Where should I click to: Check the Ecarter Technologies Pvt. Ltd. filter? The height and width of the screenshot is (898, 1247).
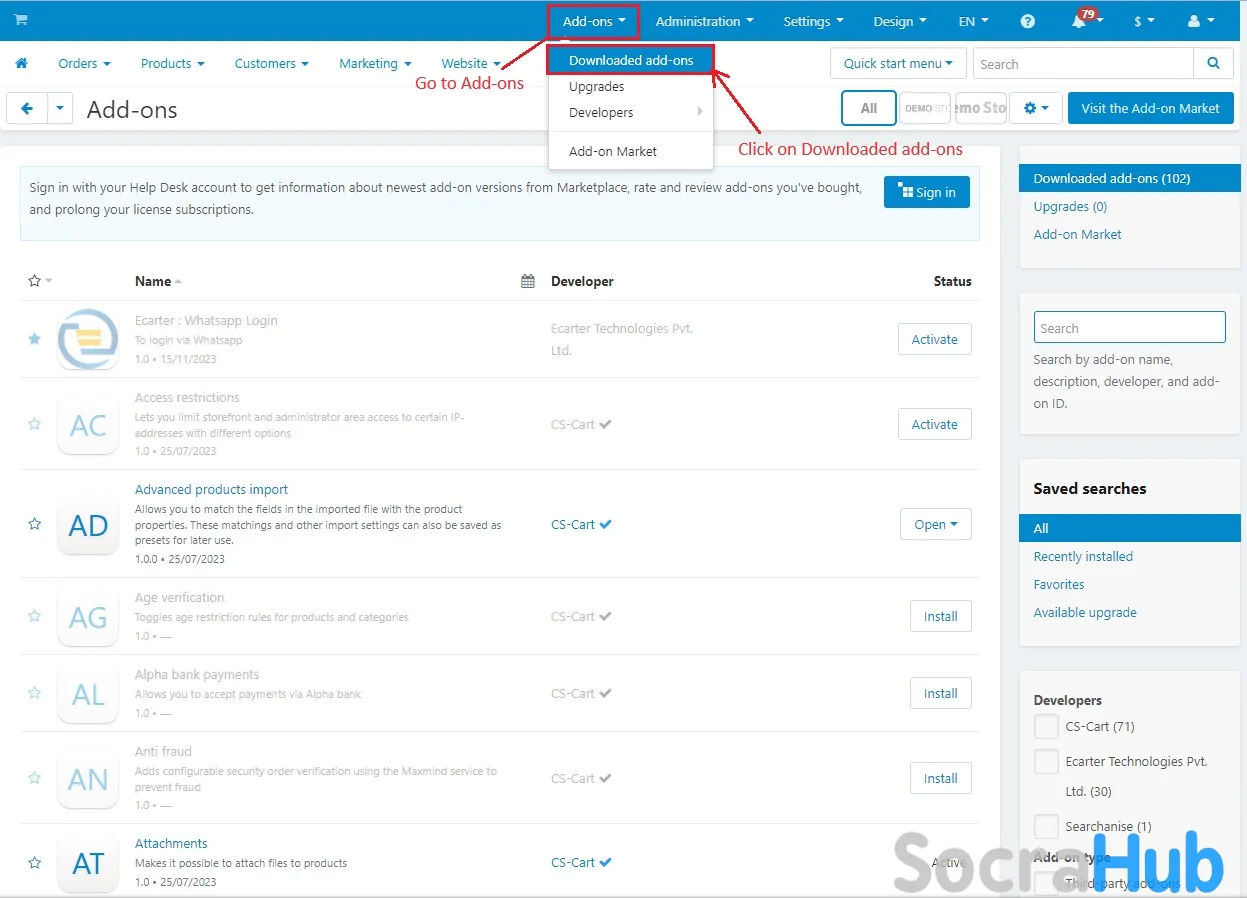(1046, 762)
